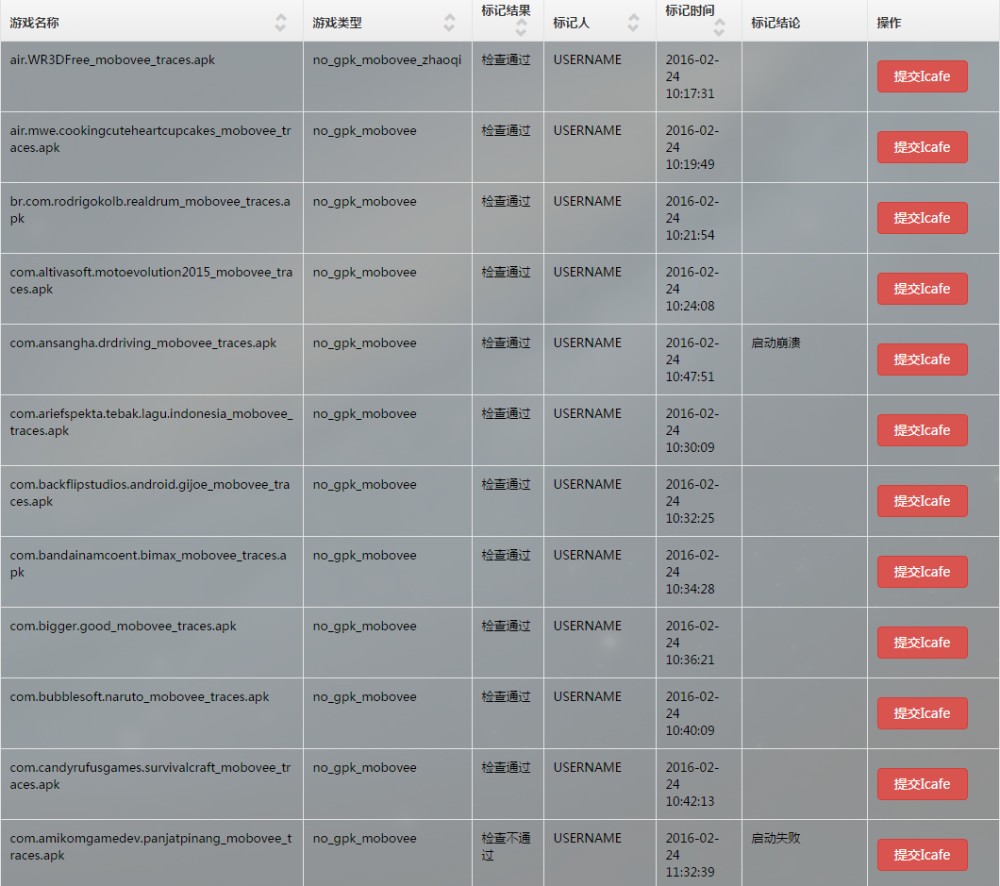The width and height of the screenshot is (1000, 886).
Task: Click sort arrows in 游戏类型 header
Action: point(450,22)
